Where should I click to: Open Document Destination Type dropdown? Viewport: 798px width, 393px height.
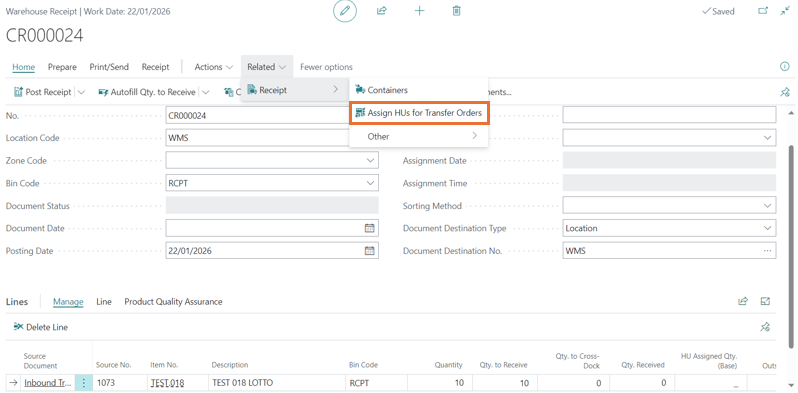(x=767, y=228)
